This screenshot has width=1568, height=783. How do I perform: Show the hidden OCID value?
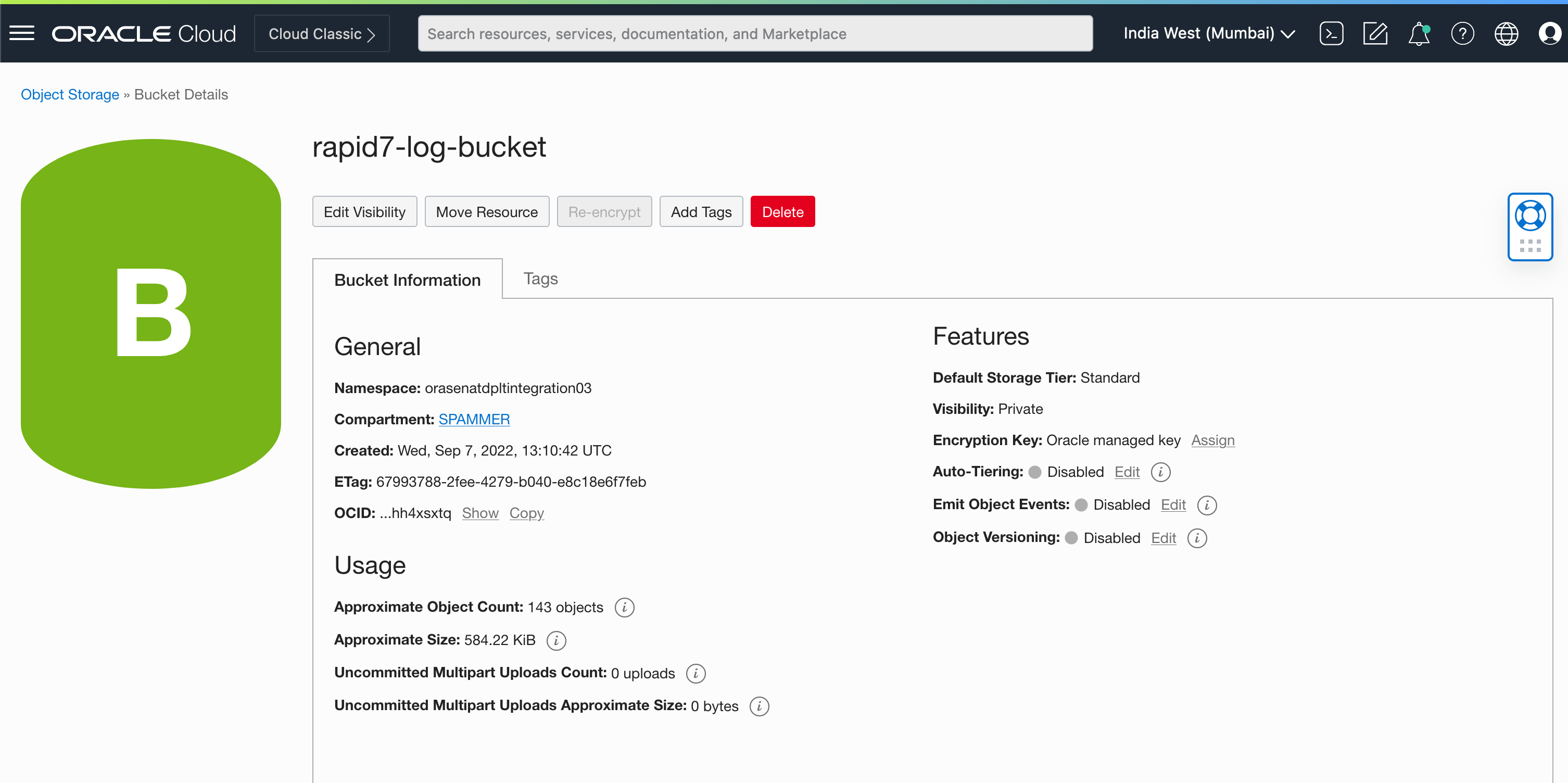(480, 513)
